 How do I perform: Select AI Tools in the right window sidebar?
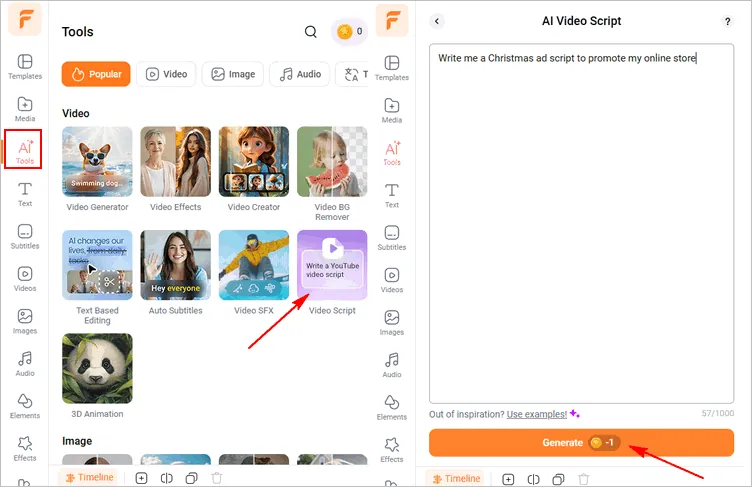[x=392, y=153]
